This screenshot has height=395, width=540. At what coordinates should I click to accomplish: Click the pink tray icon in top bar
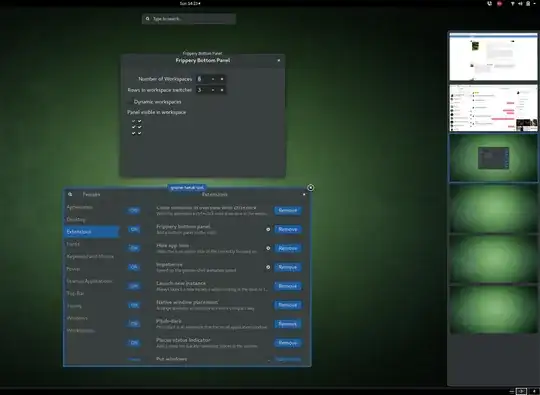pyautogui.click(x=499, y=3)
